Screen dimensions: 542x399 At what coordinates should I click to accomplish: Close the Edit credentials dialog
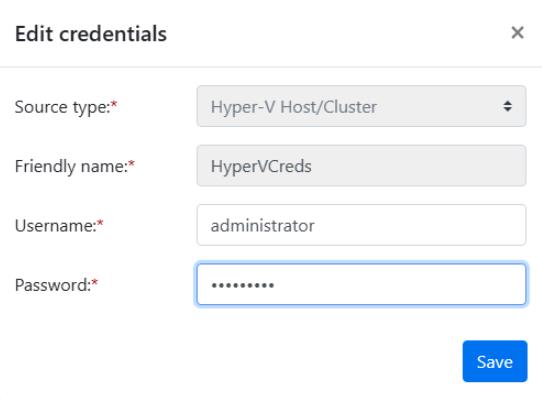pyautogui.click(x=517, y=33)
